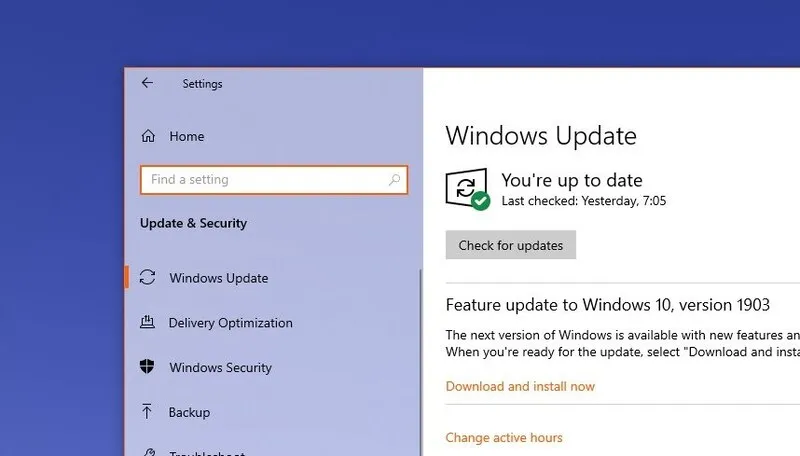
Task: Click the Home house icon
Action: [x=148, y=136]
